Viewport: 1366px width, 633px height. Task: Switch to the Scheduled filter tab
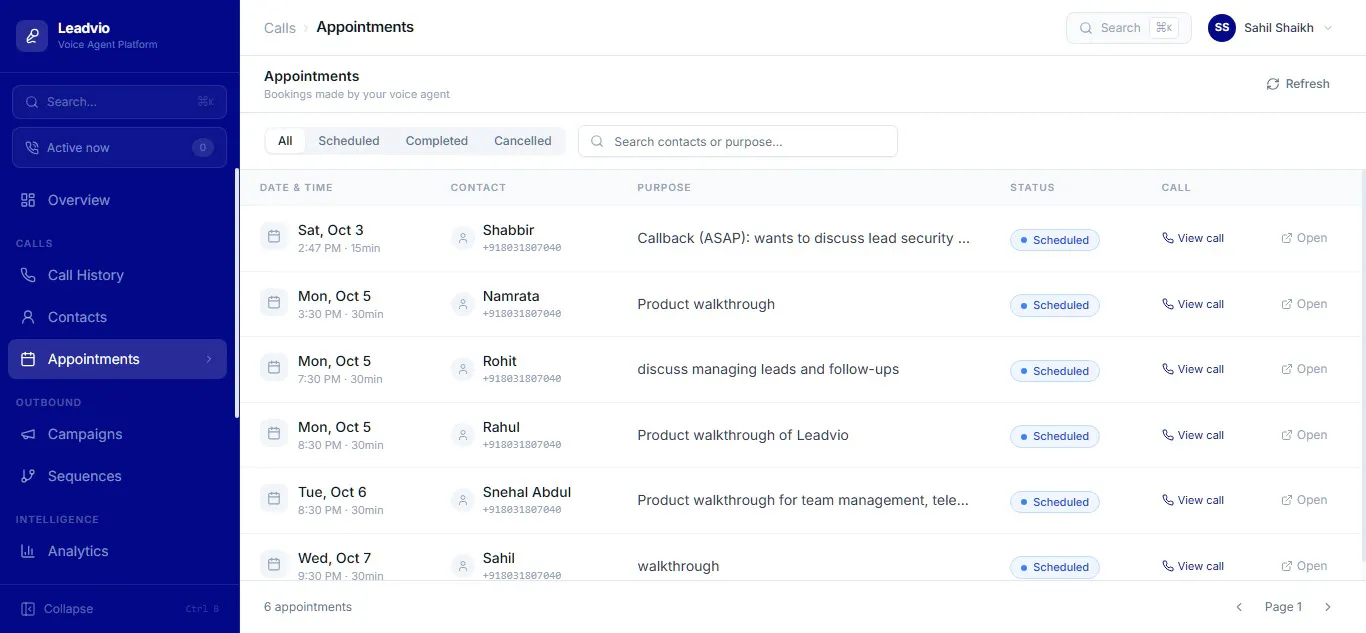349,141
